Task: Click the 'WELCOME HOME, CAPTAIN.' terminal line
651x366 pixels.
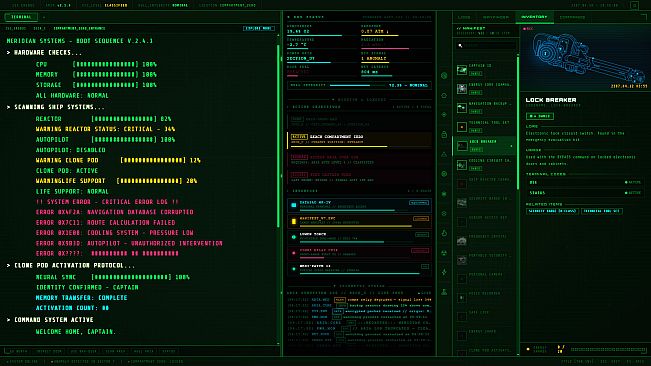Action: 76,332
